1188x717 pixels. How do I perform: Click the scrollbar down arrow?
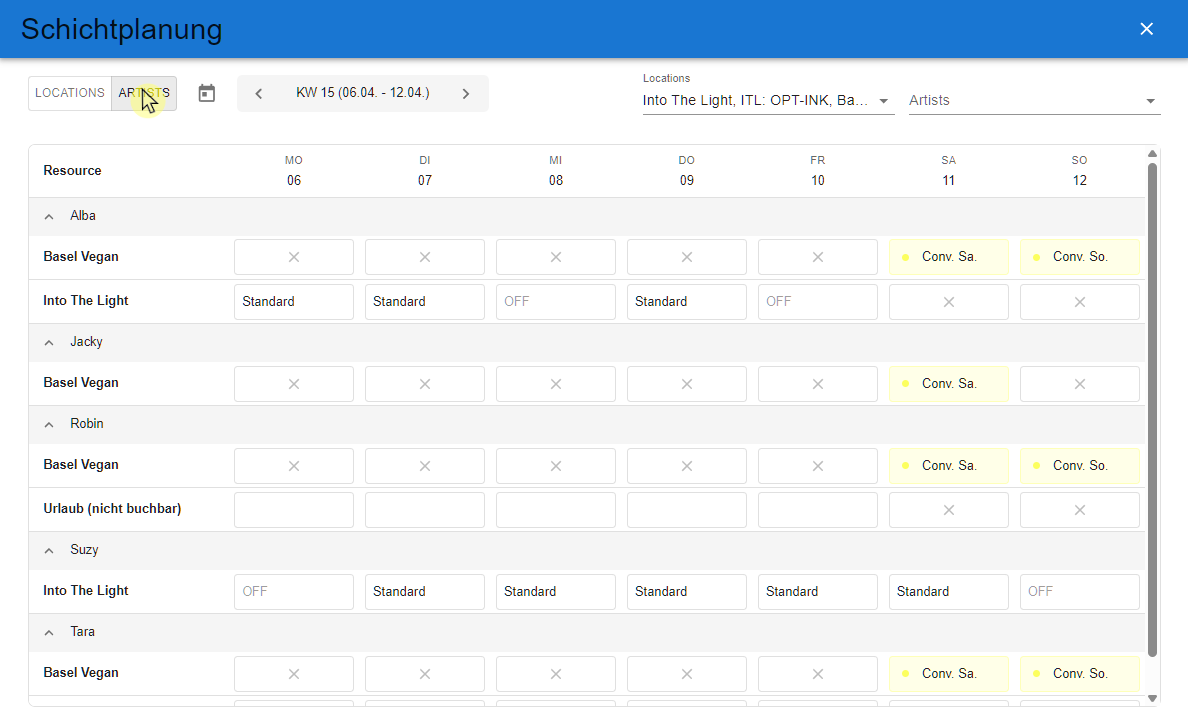[x=1152, y=699]
